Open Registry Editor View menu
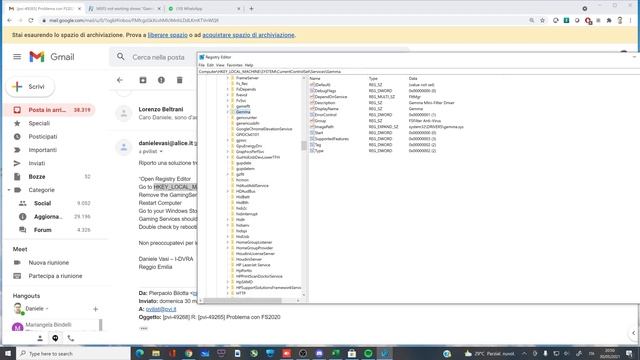Screen dimensions: 640x360 pos(220,65)
